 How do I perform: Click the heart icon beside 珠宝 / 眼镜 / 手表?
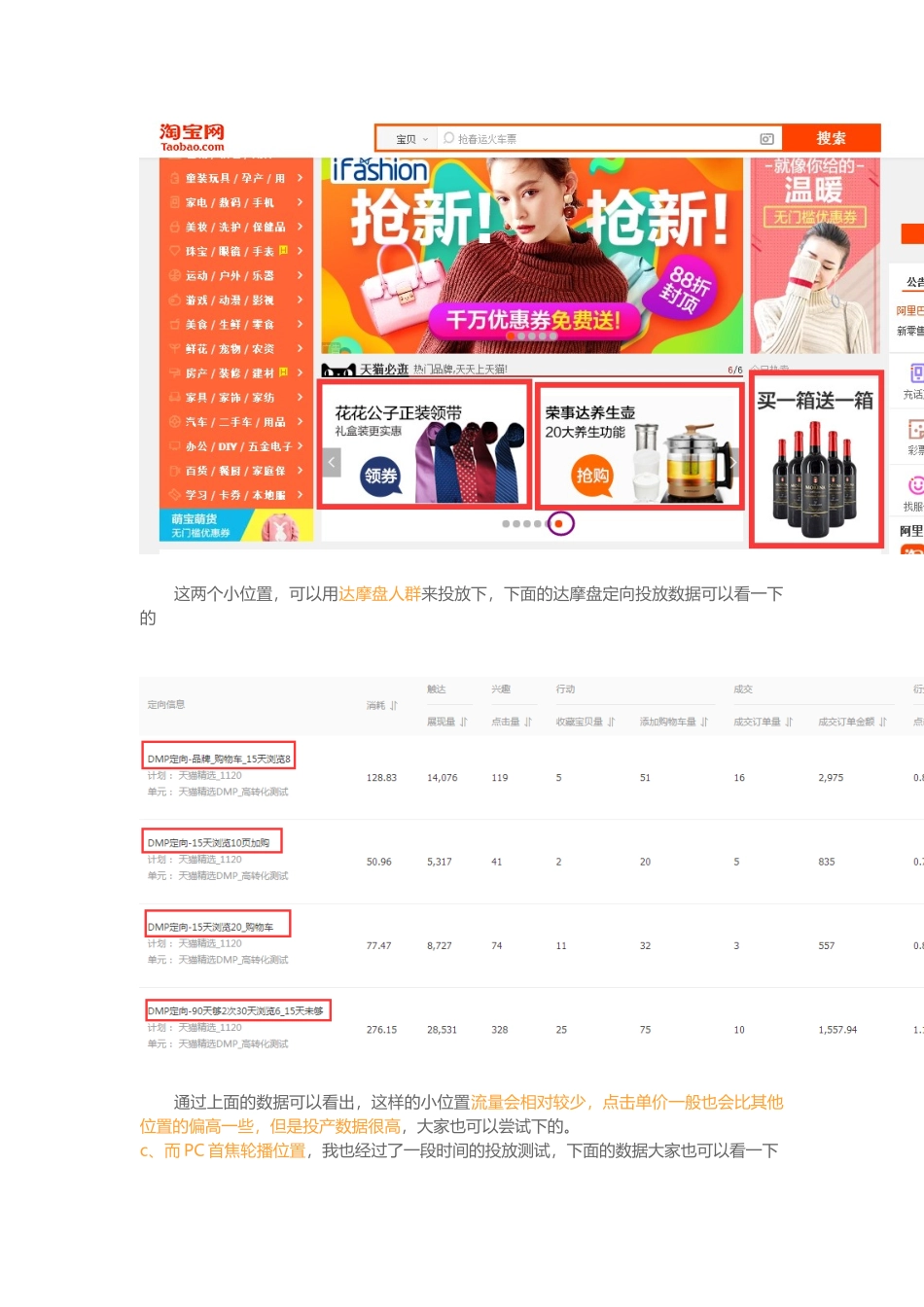(x=174, y=251)
